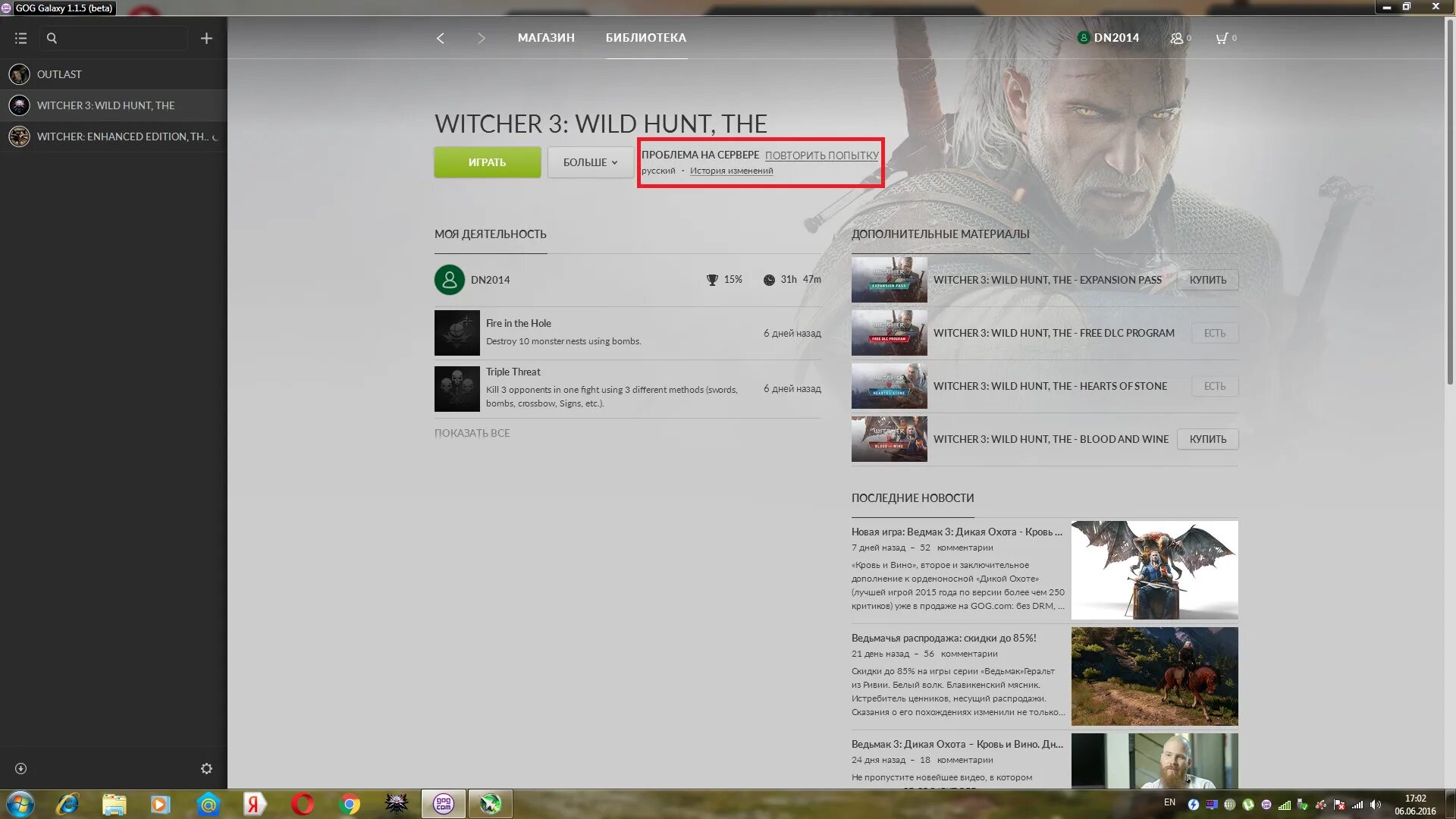Open the Blood and Wine news thumbnail
Viewport: 1456px width, 819px height.
pos(1154,570)
